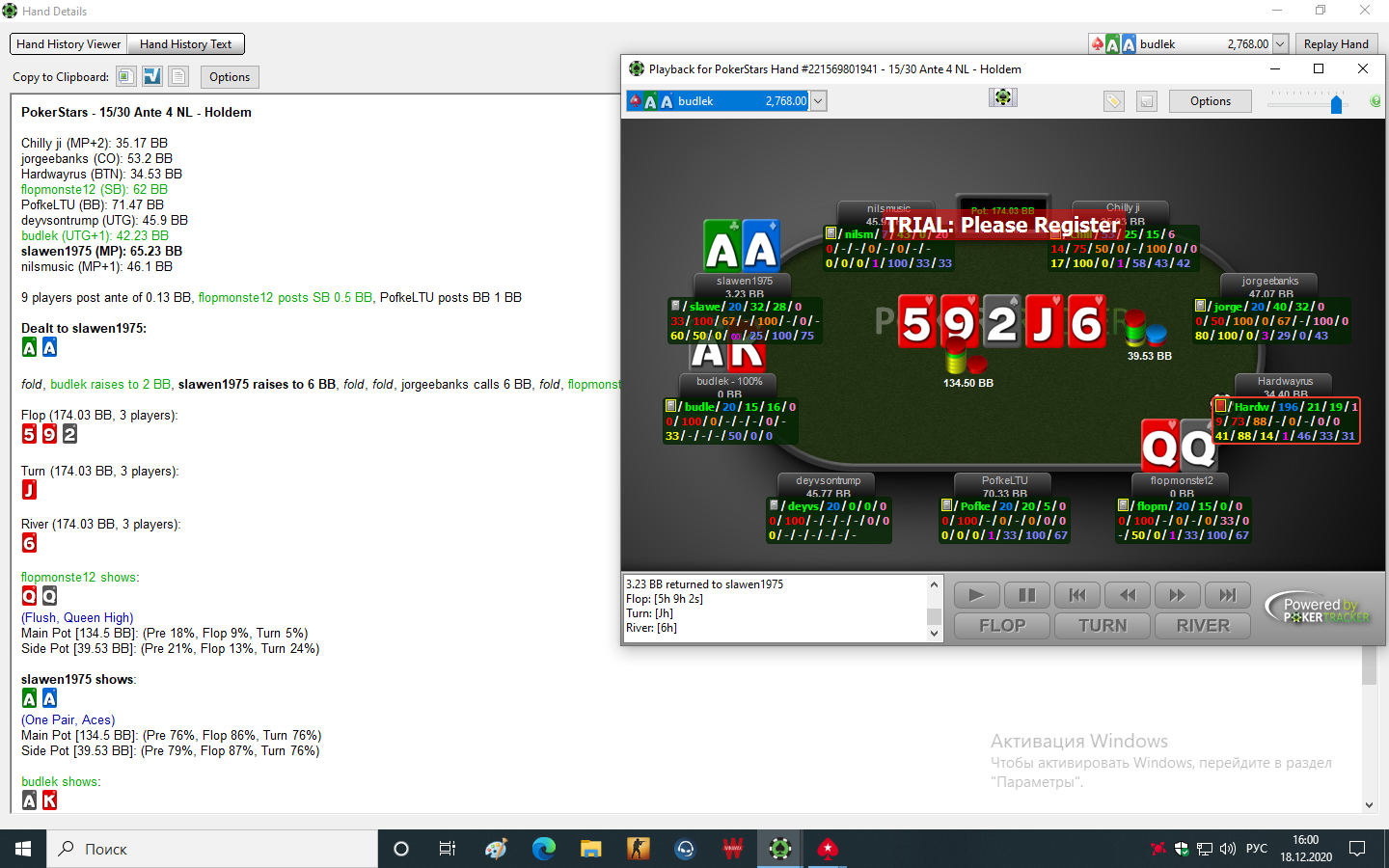Screen dimensions: 1389x868
Task: Click the 134.50 BB main pot label
Action: coord(967,383)
